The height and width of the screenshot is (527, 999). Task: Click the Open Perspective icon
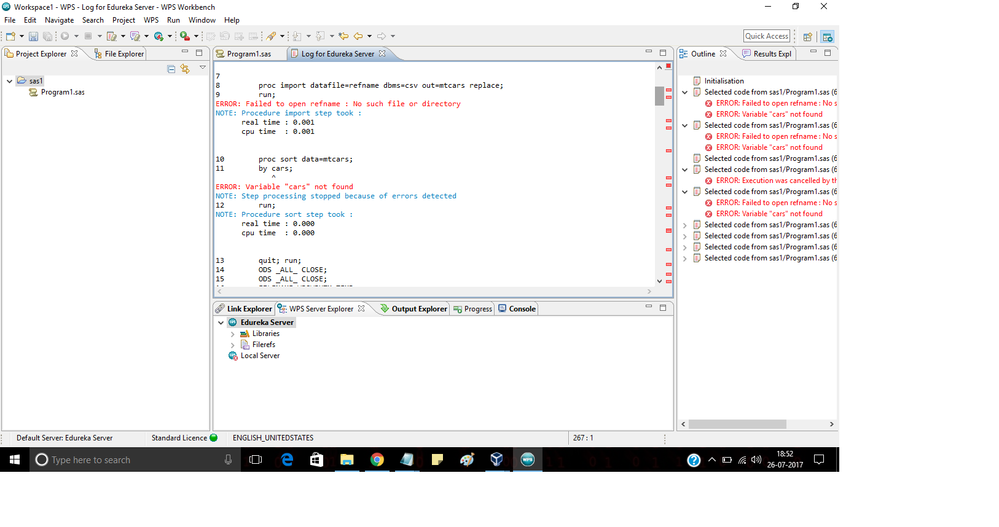tap(807, 37)
